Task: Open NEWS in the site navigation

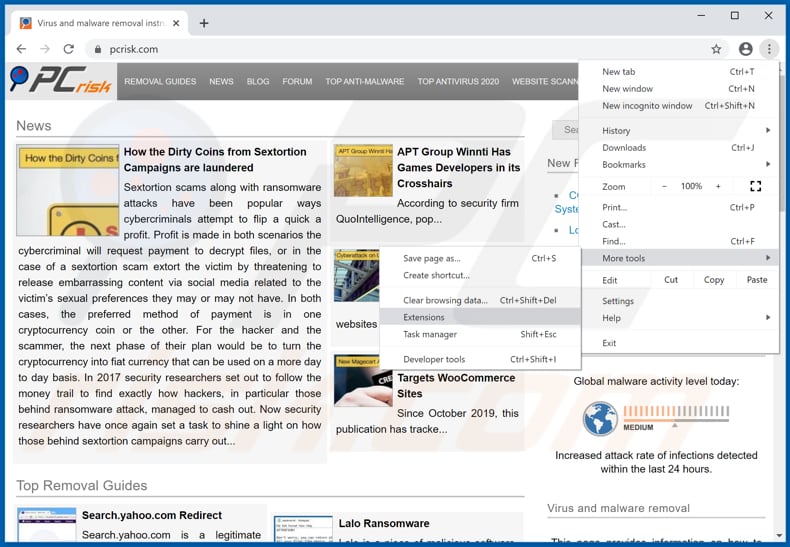Action: point(221,82)
